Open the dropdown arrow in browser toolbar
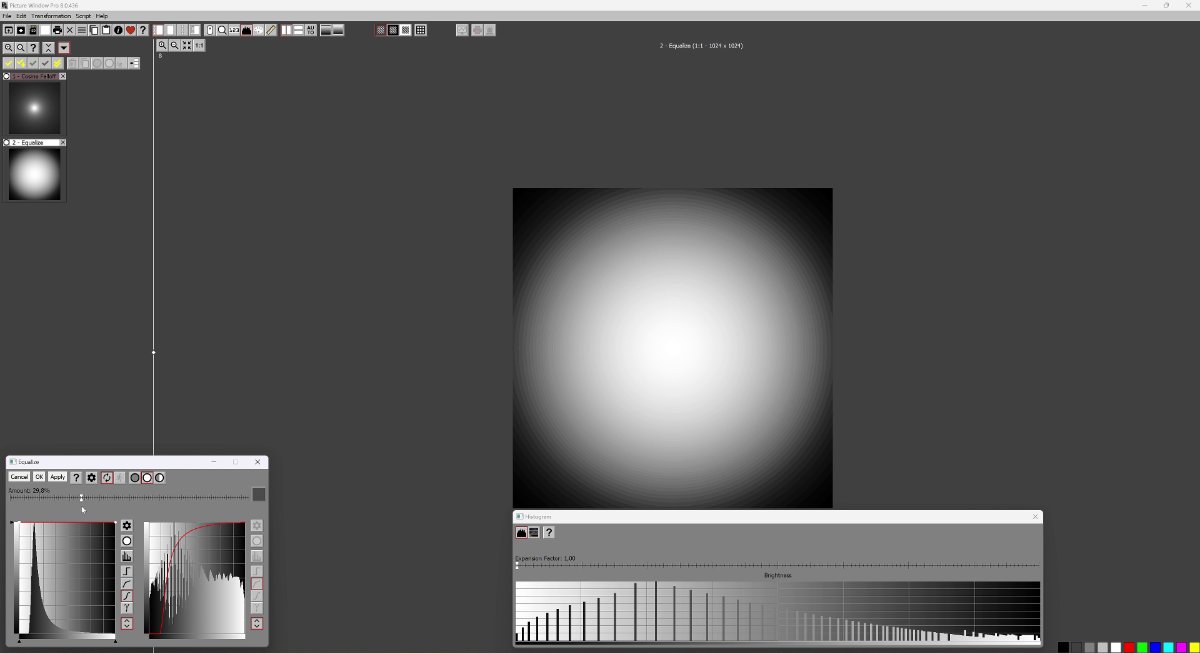The image size is (1200, 654). click(x=63, y=48)
